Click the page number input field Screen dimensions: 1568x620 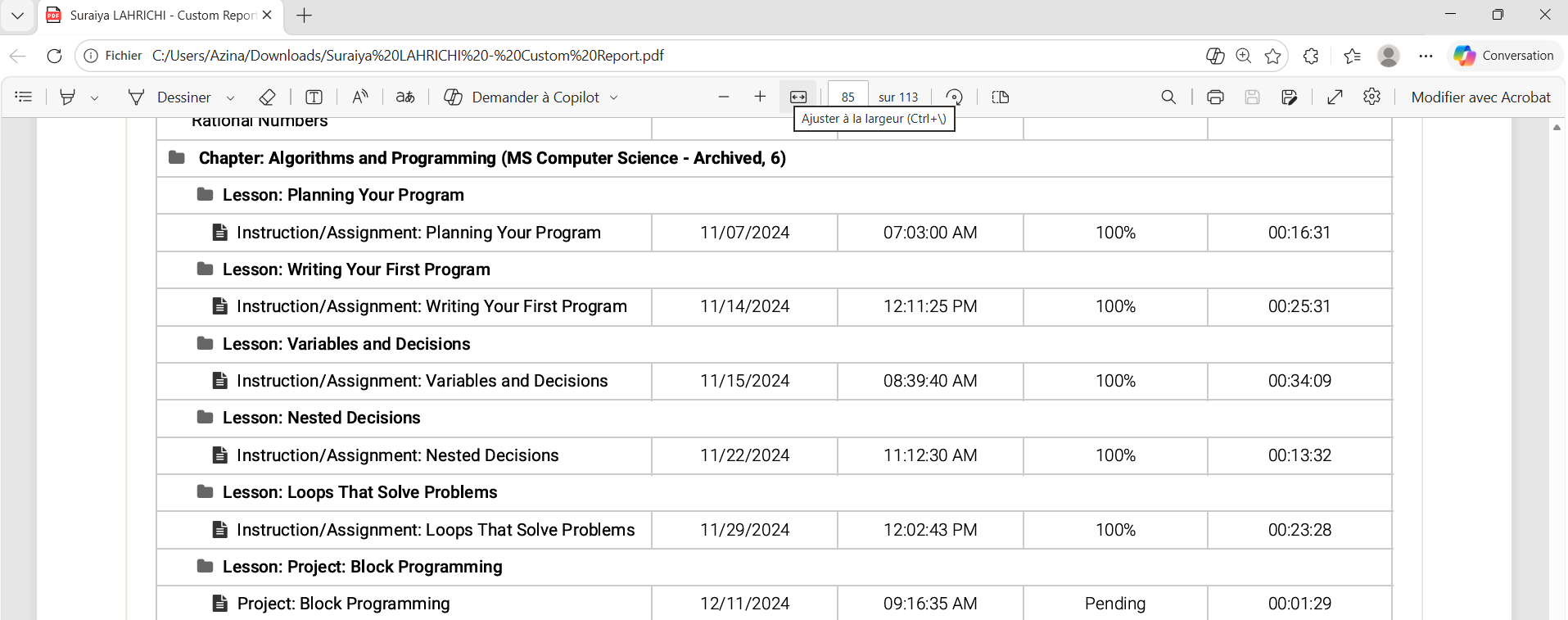(x=847, y=97)
